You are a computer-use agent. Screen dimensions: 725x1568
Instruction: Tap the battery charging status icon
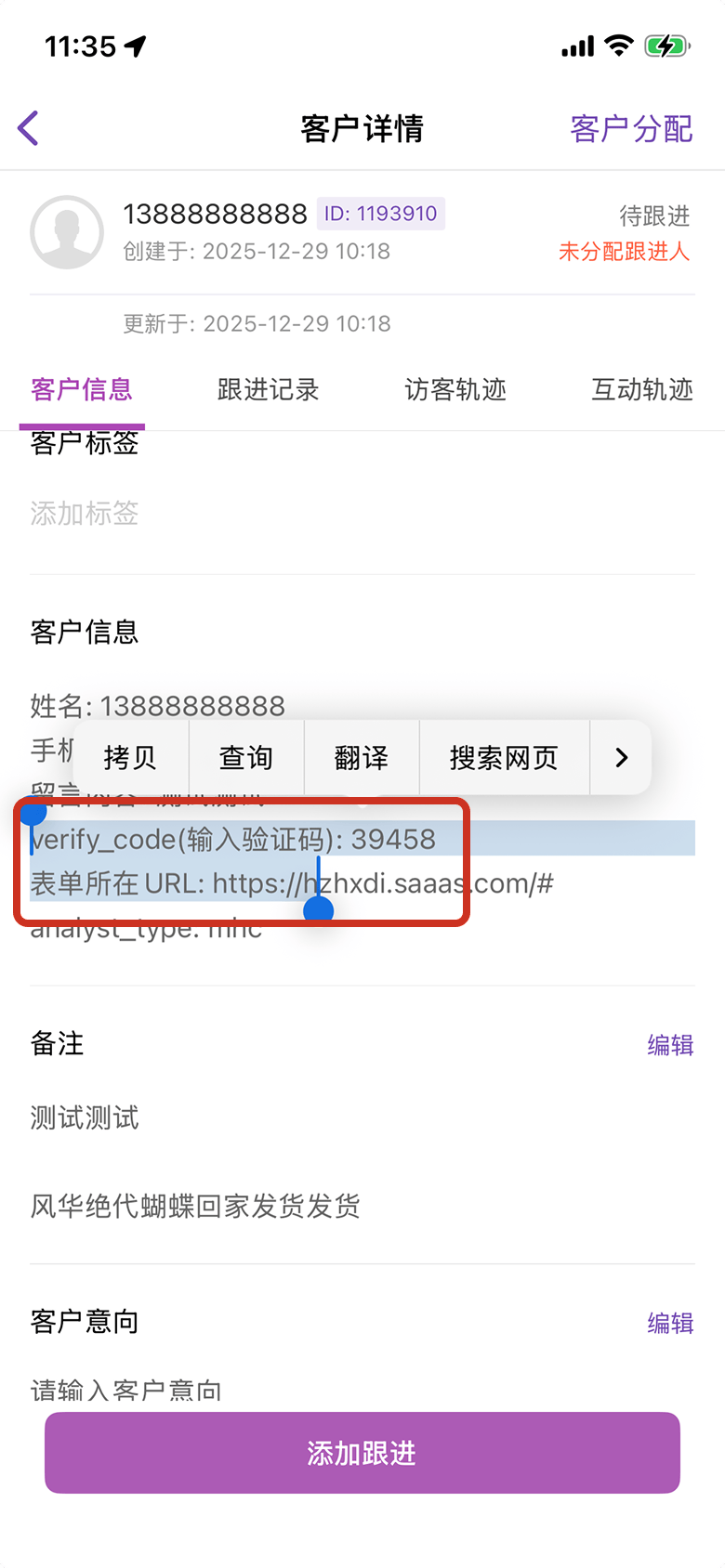tap(666, 46)
